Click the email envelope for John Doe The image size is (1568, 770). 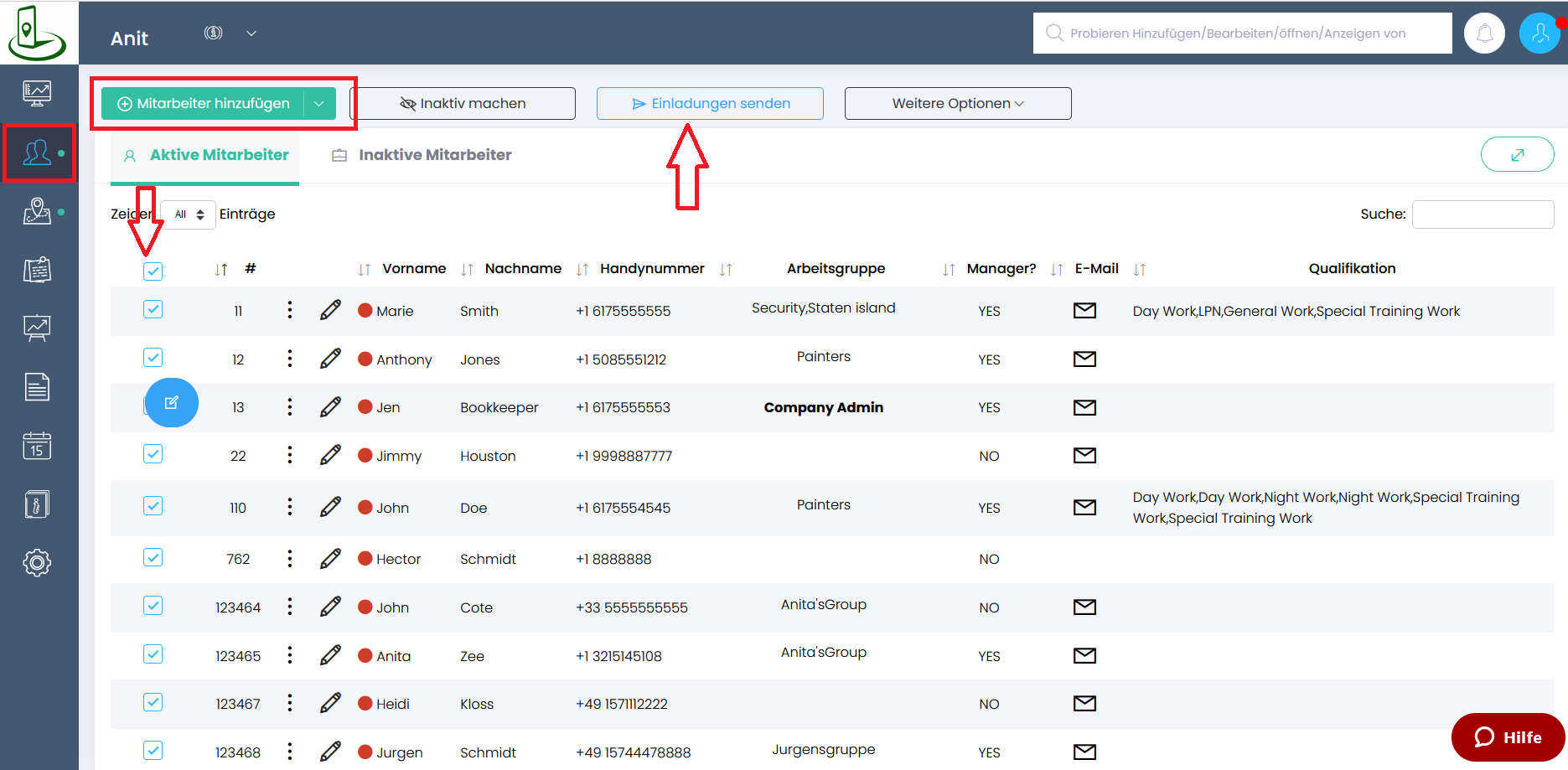tap(1084, 507)
